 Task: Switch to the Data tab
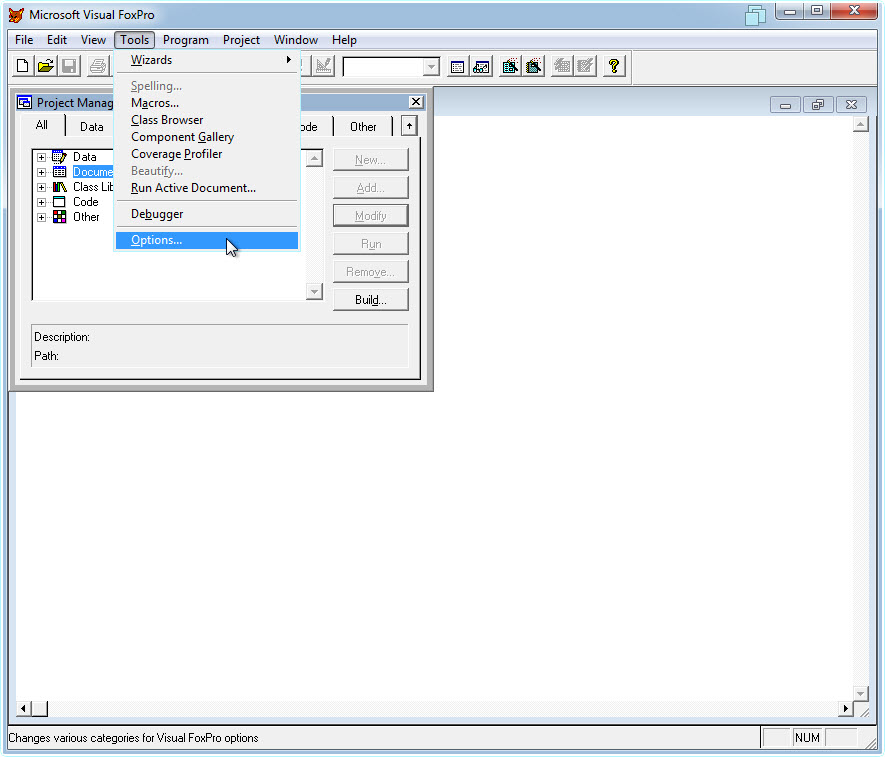(91, 127)
